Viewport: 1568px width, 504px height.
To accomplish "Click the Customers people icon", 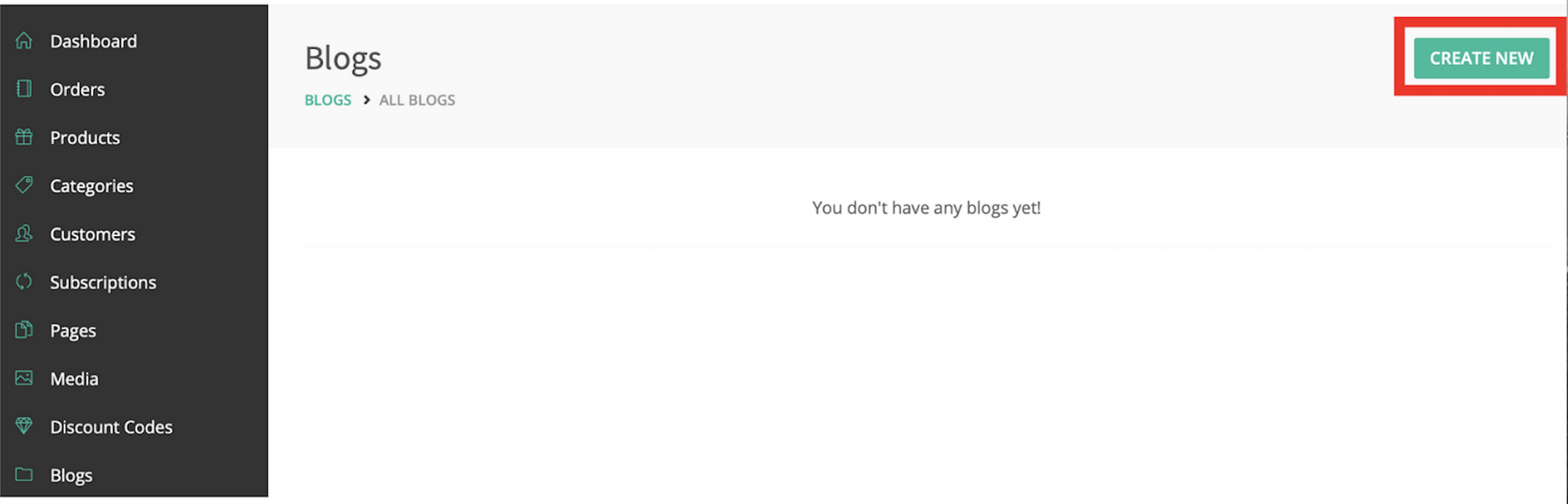I will click(x=24, y=234).
